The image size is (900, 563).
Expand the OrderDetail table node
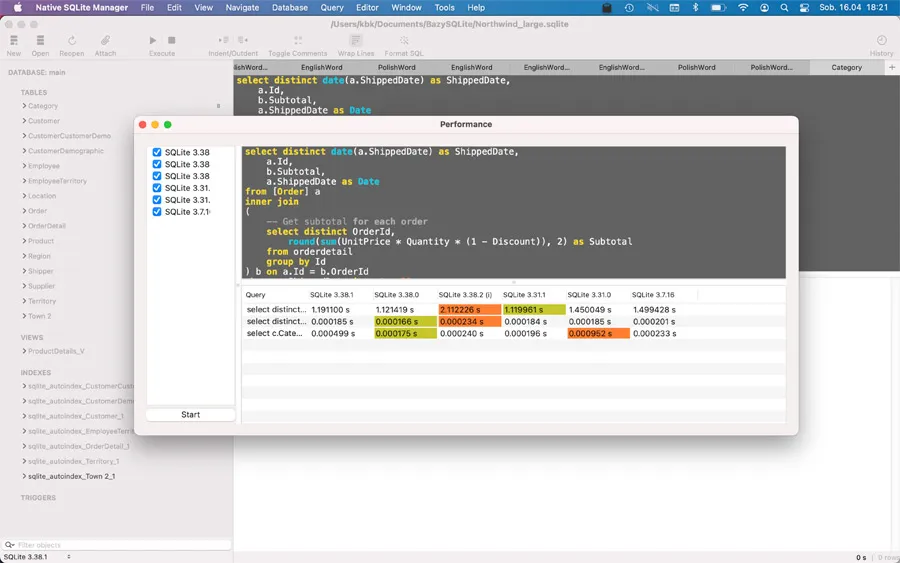(25, 226)
